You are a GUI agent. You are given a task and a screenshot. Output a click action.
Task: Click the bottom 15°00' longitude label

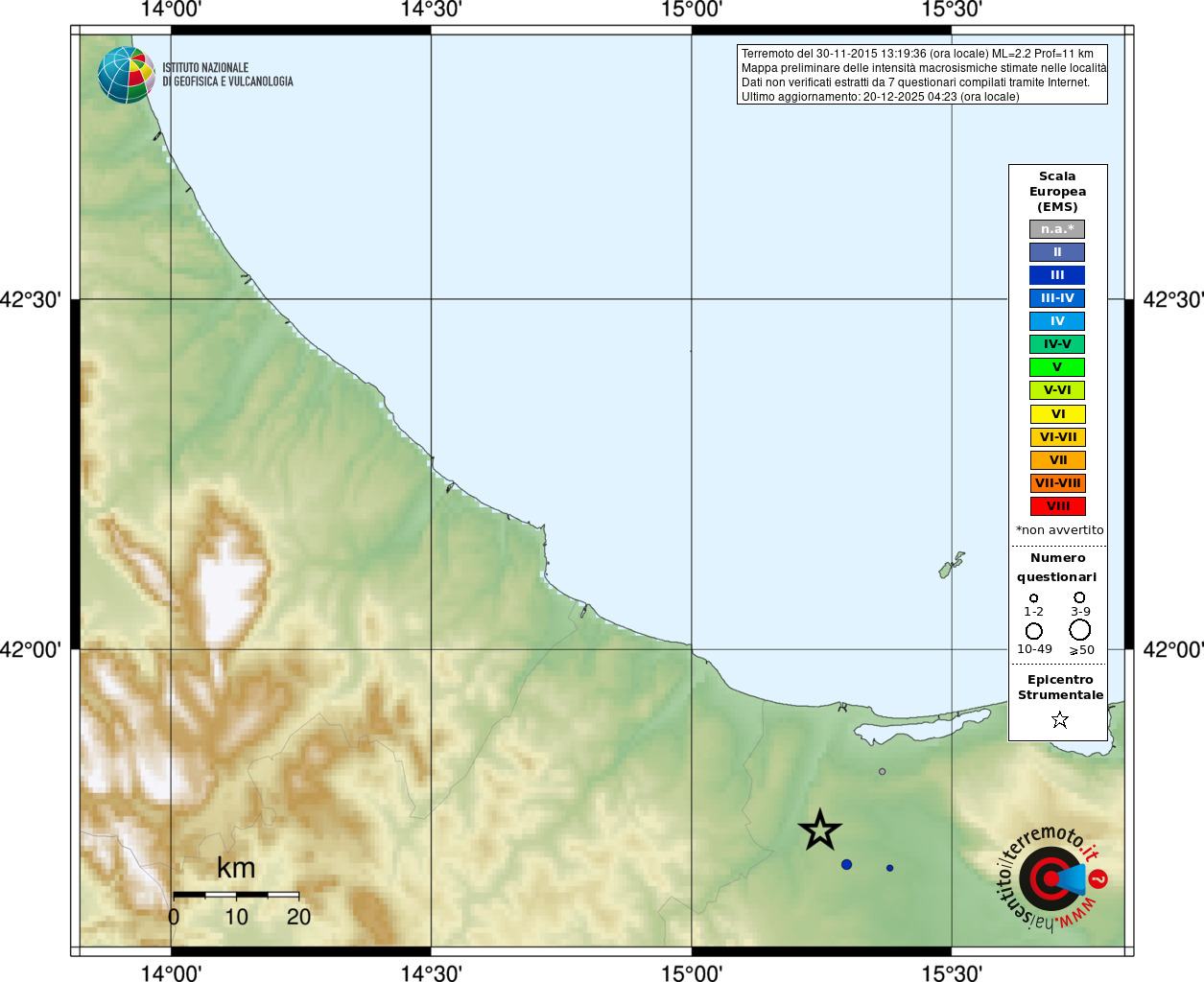coord(692,973)
